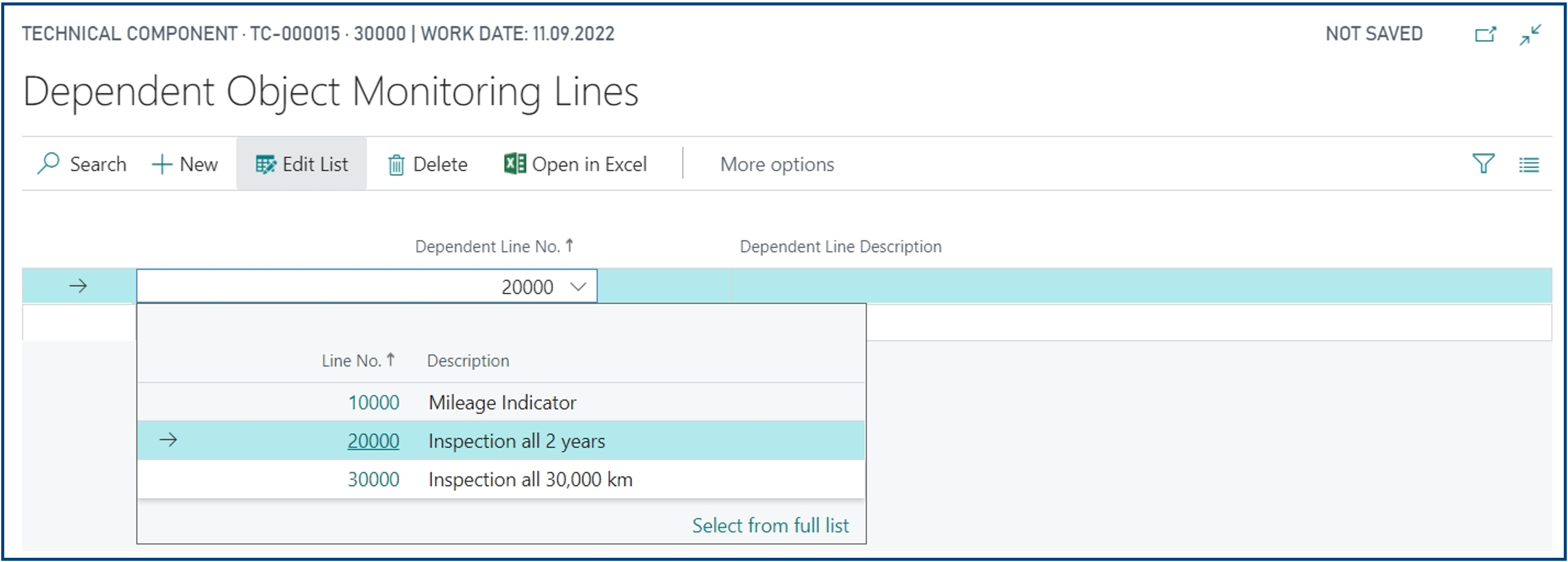Click the Search magnifier icon
1568x562 pixels.
(48, 164)
